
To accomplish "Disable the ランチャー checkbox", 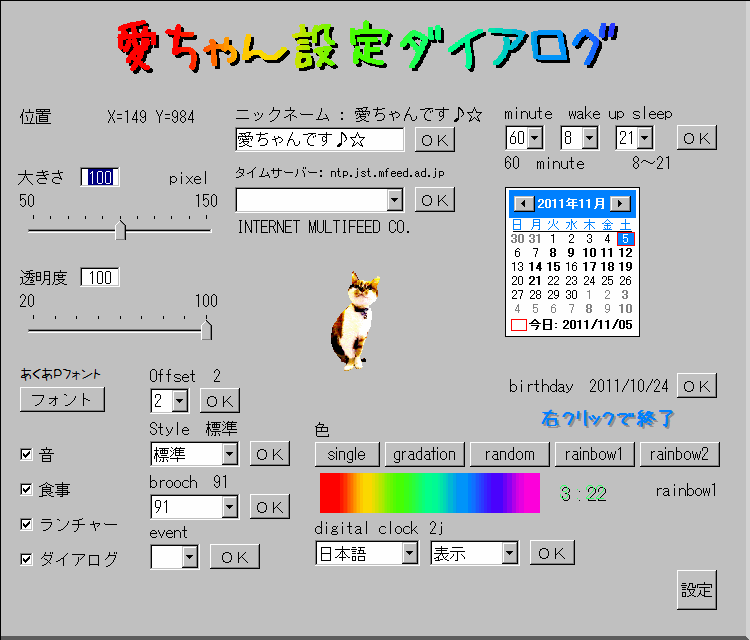I will click(x=27, y=524).
